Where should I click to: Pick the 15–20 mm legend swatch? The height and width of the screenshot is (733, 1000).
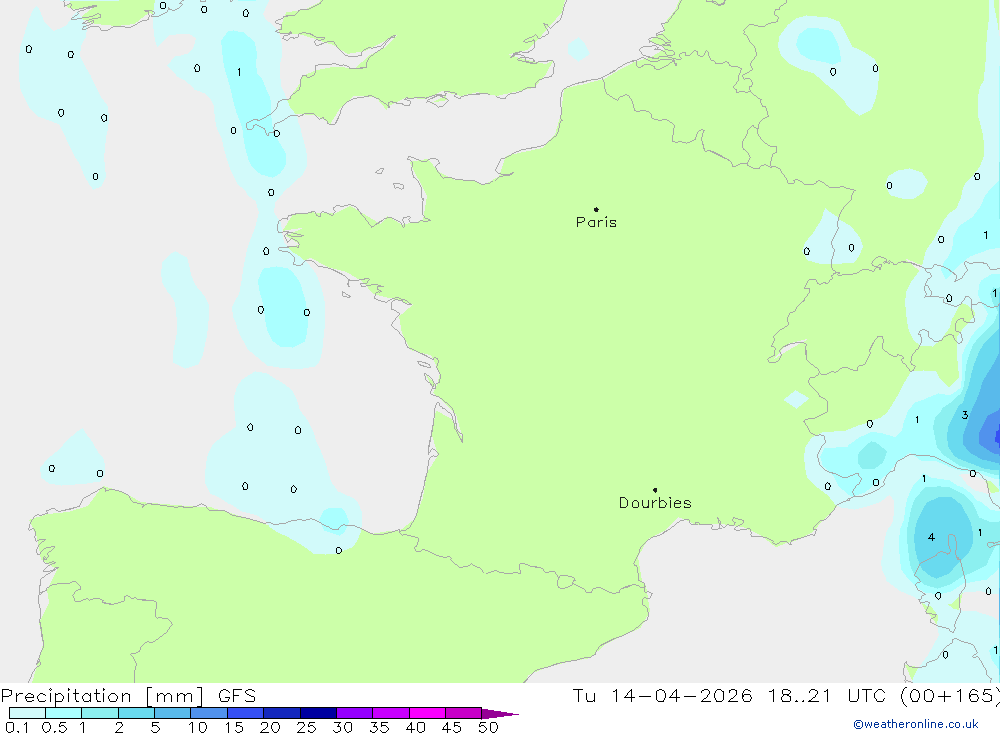[246, 713]
